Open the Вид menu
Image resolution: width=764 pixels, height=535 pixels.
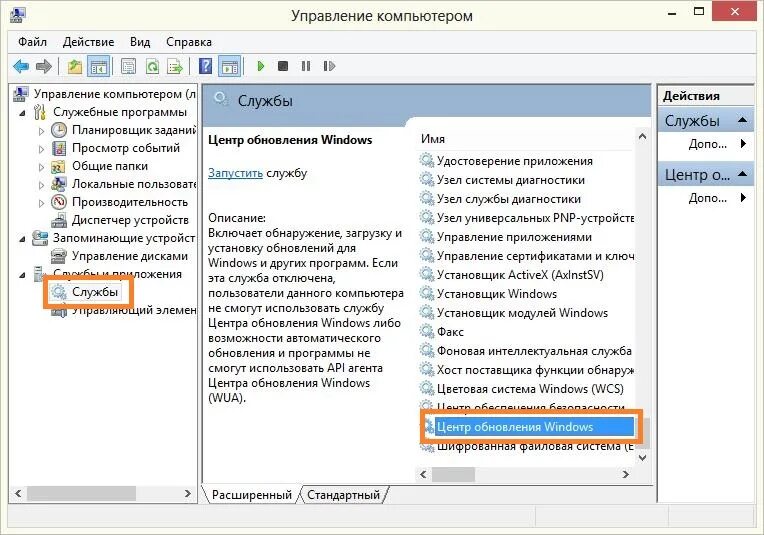click(140, 42)
